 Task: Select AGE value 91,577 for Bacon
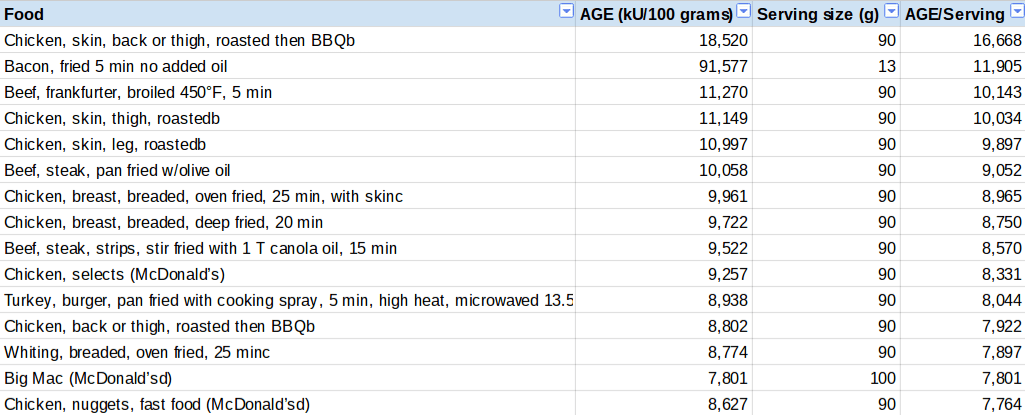click(x=664, y=66)
